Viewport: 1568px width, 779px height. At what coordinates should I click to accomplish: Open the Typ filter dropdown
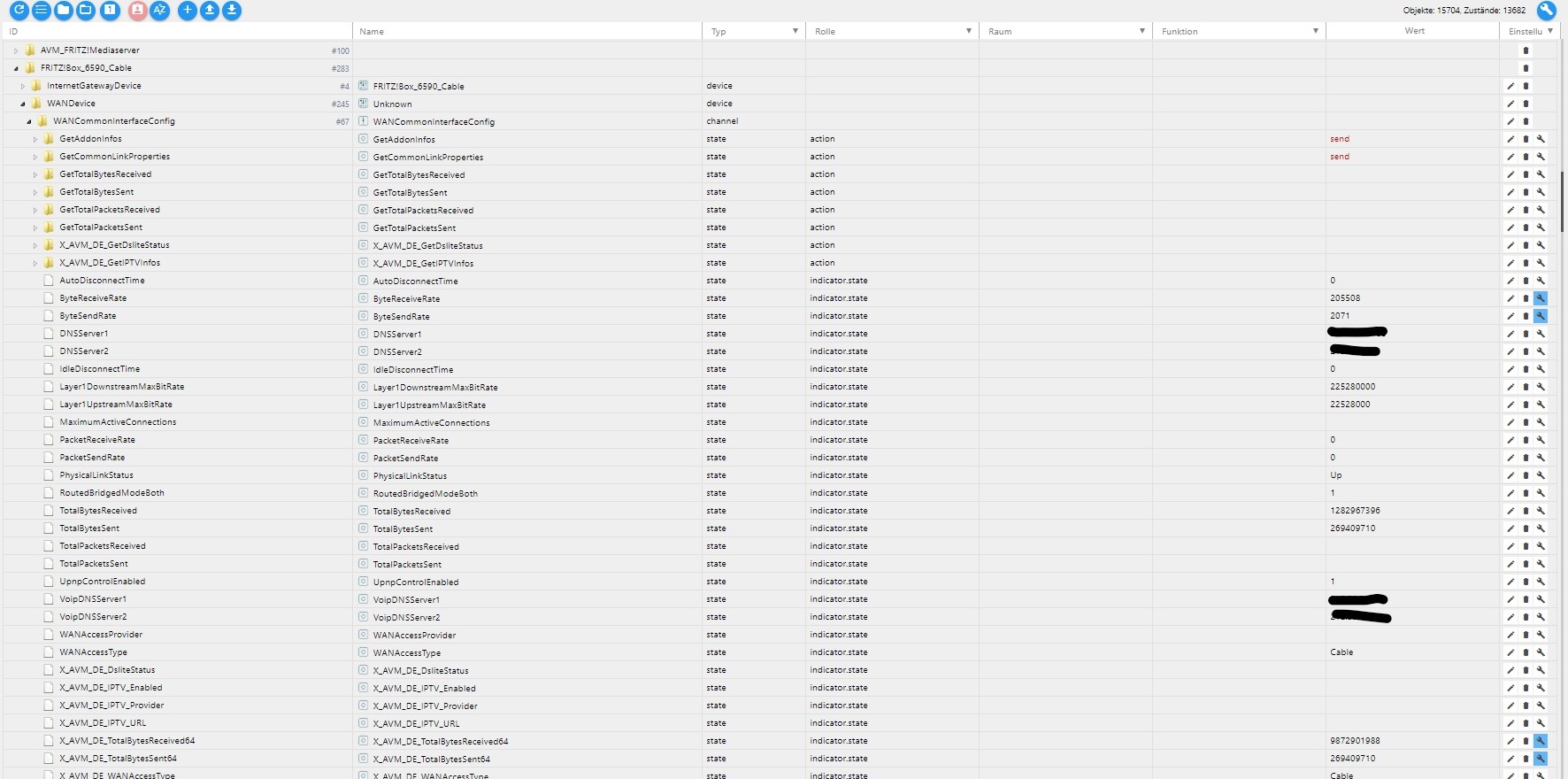pyautogui.click(x=796, y=31)
